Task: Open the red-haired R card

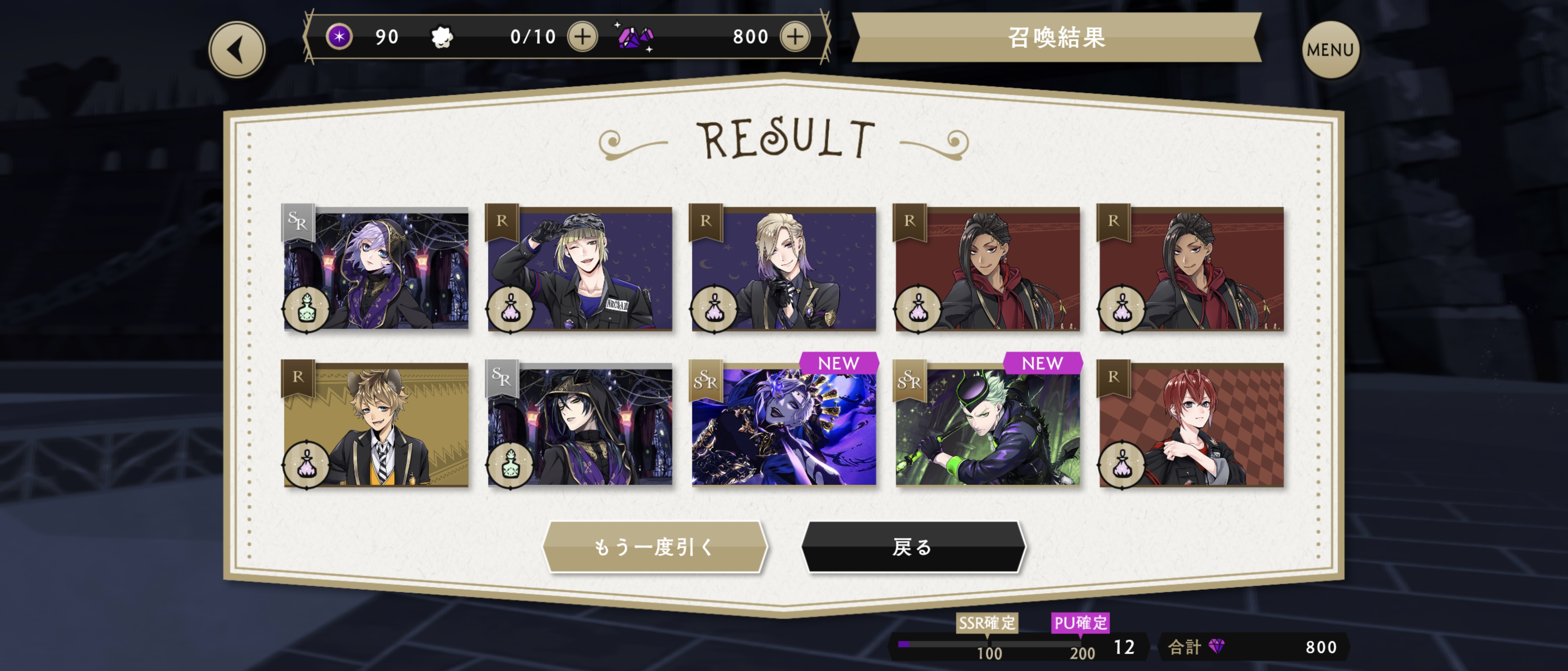Action: point(1191,424)
